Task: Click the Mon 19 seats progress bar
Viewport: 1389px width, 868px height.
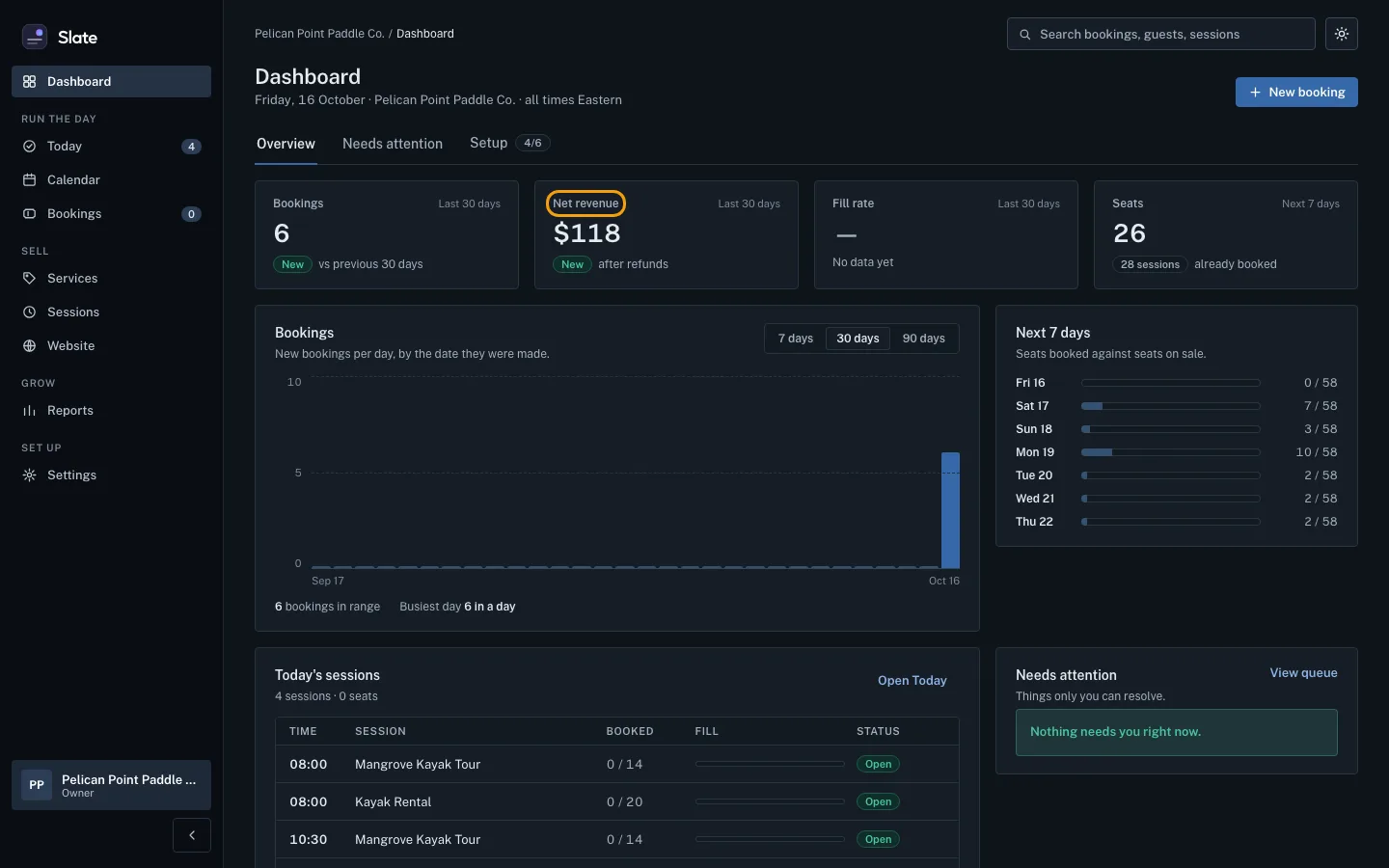Action: (1170, 452)
